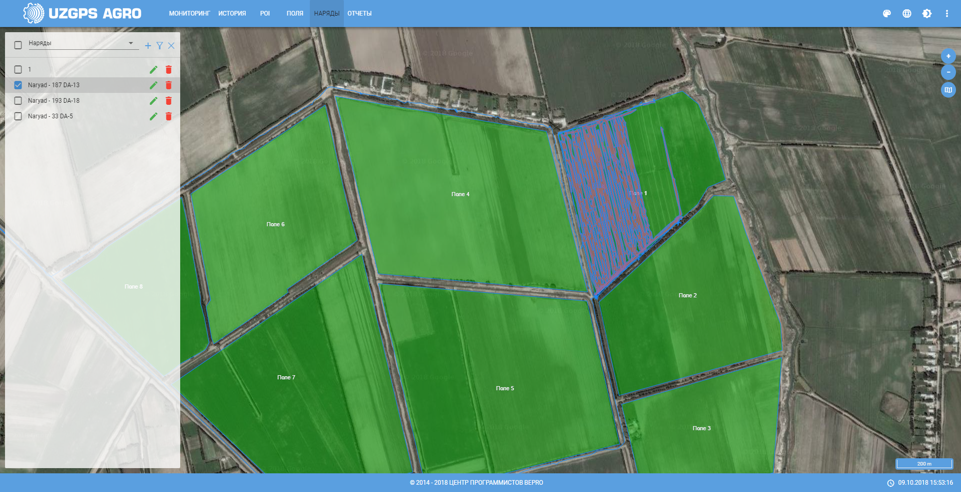The height and width of the screenshot is (492, 961).
Task: Zoom in on the map
Action: (948, 57)
